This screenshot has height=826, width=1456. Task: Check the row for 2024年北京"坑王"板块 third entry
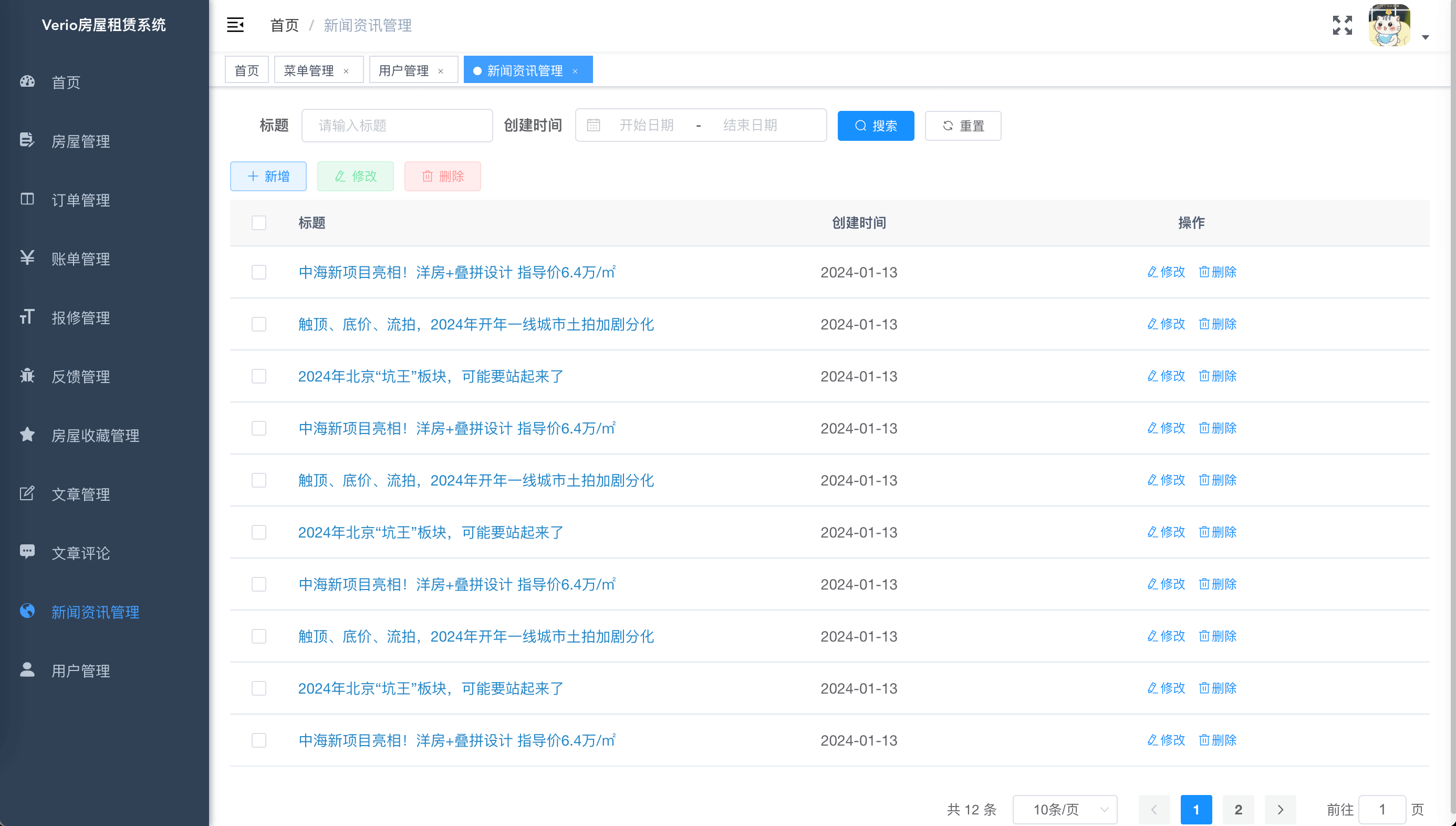tap(259, 376)
